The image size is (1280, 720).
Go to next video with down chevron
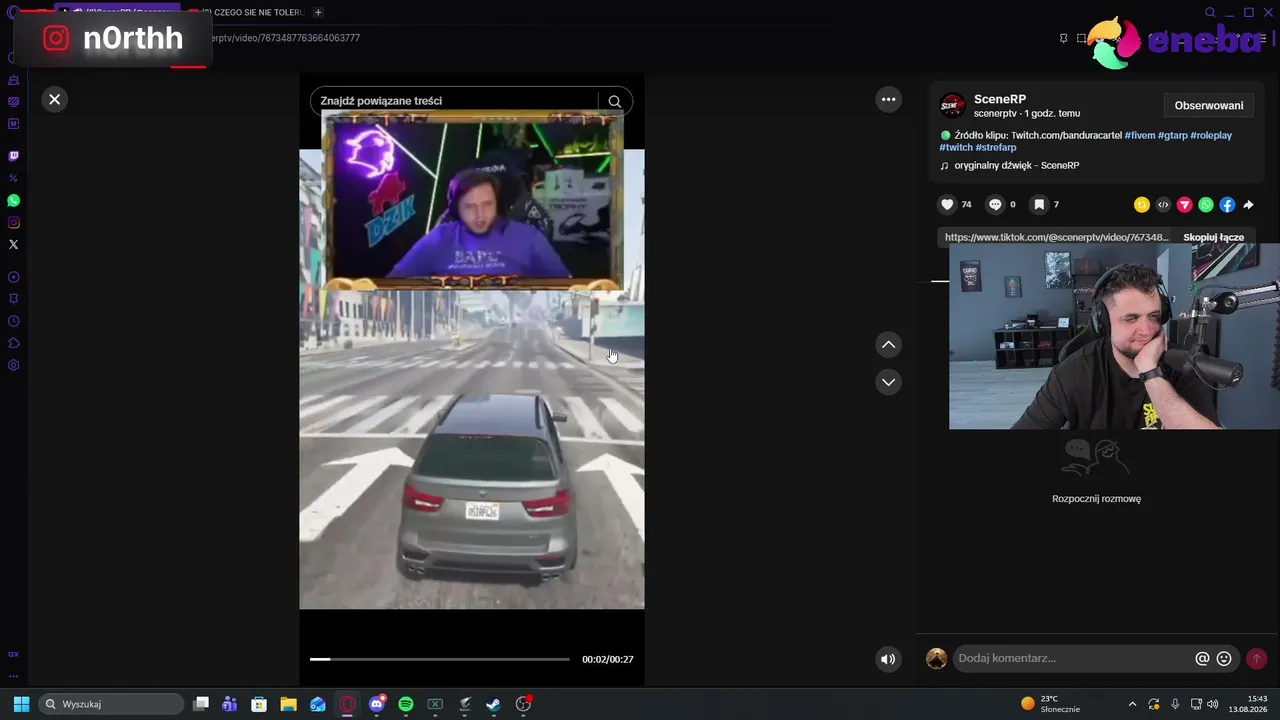tap(888, 382)
